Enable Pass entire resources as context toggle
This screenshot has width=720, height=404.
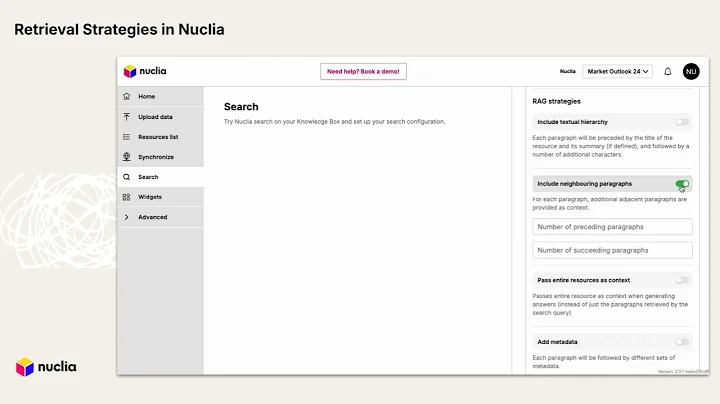(x=682, y=280)
